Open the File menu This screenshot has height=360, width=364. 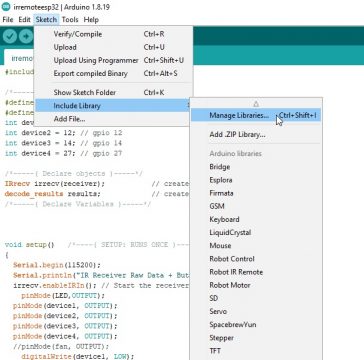(8, 20)
